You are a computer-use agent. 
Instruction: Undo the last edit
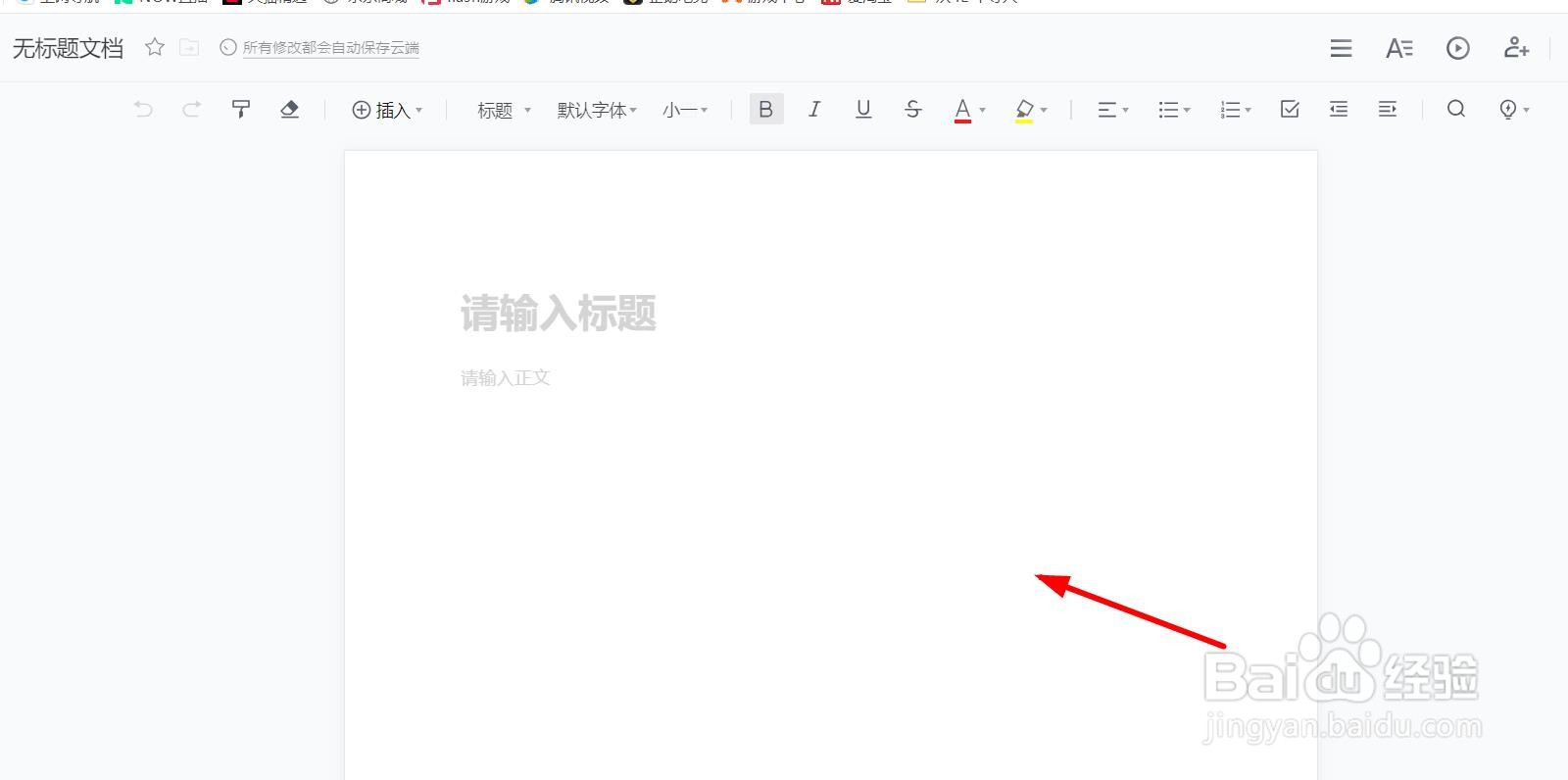click(143, 109)
